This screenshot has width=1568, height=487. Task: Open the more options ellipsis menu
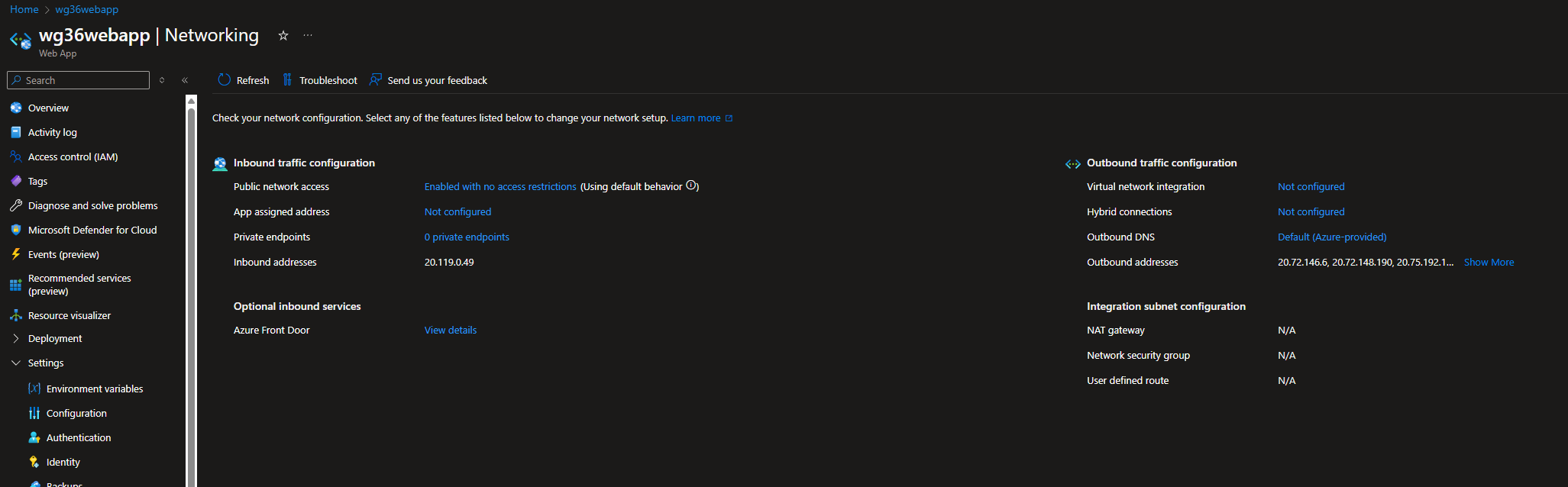click(x=308, y=36)
